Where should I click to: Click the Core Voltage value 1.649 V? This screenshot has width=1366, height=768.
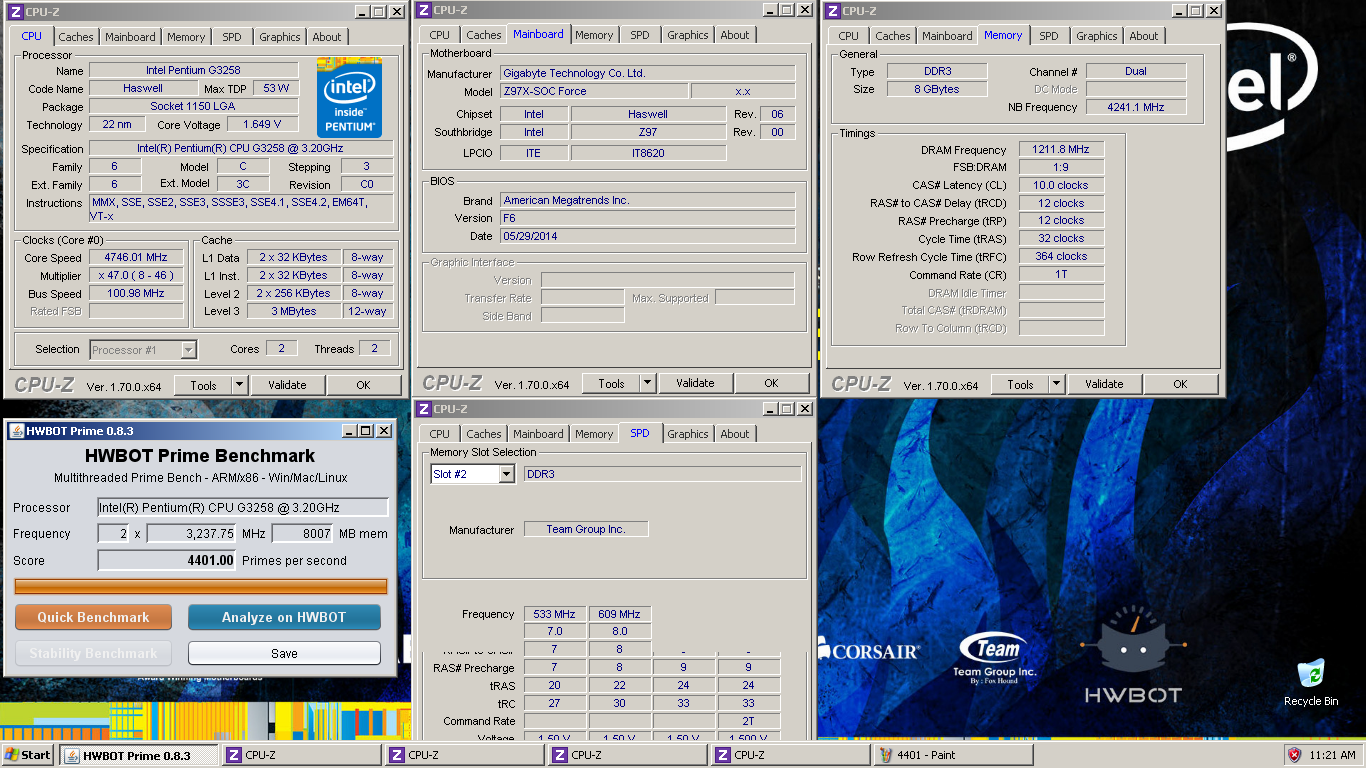coord(263,125)
